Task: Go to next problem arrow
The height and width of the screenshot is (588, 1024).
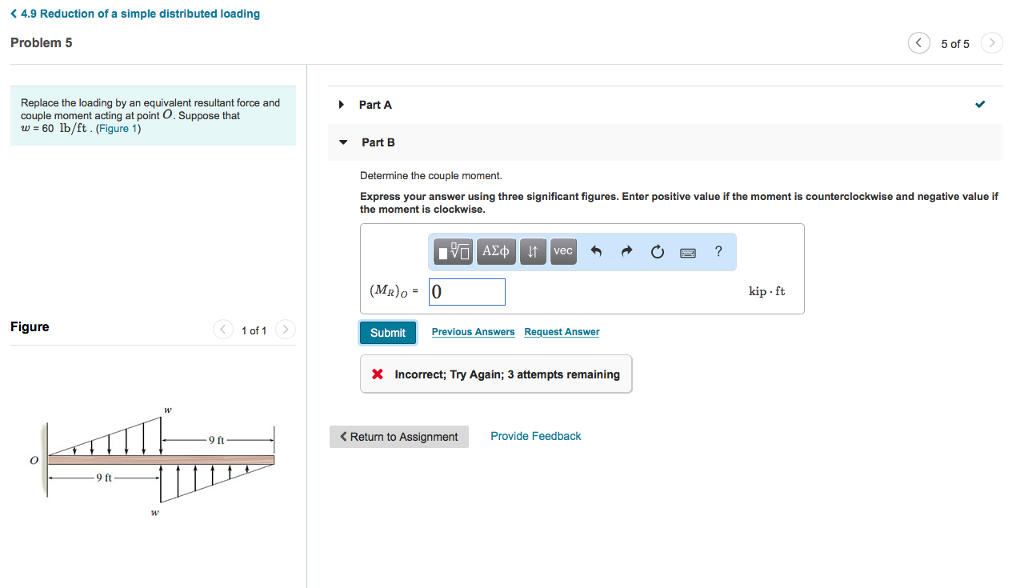Action: coord(991,43)
